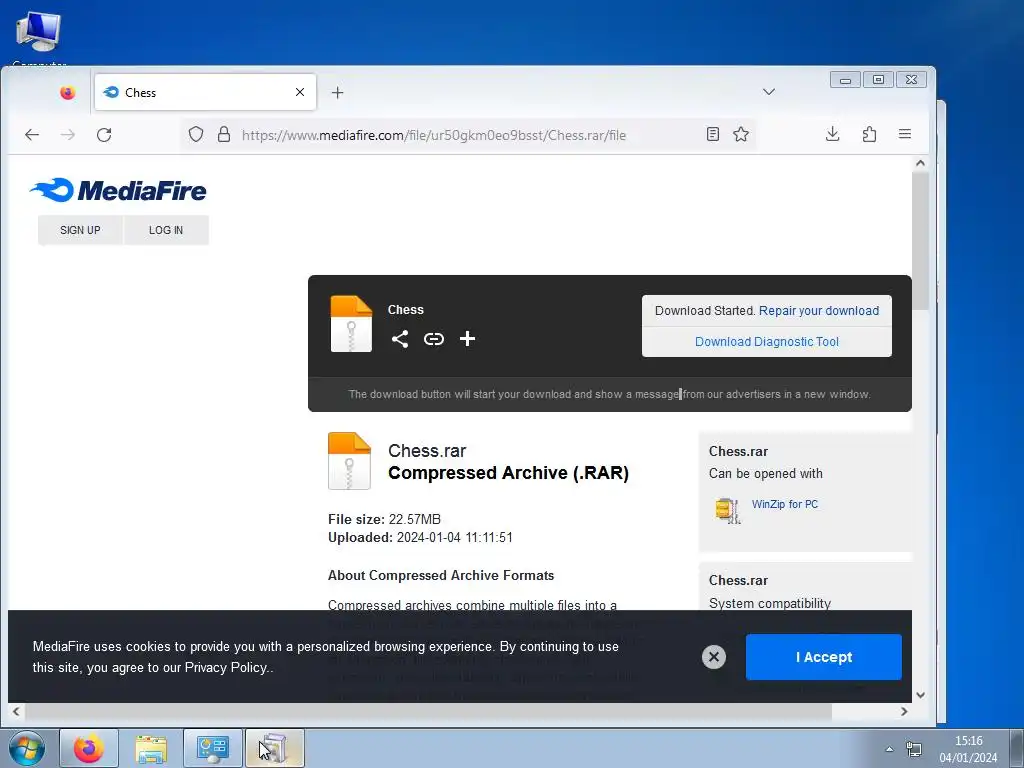Click the Uploaded date text

click(x=420, y=537)
